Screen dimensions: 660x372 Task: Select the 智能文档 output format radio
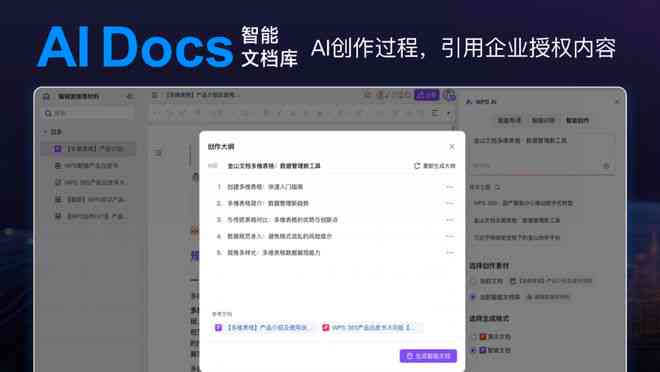point(474,350)
